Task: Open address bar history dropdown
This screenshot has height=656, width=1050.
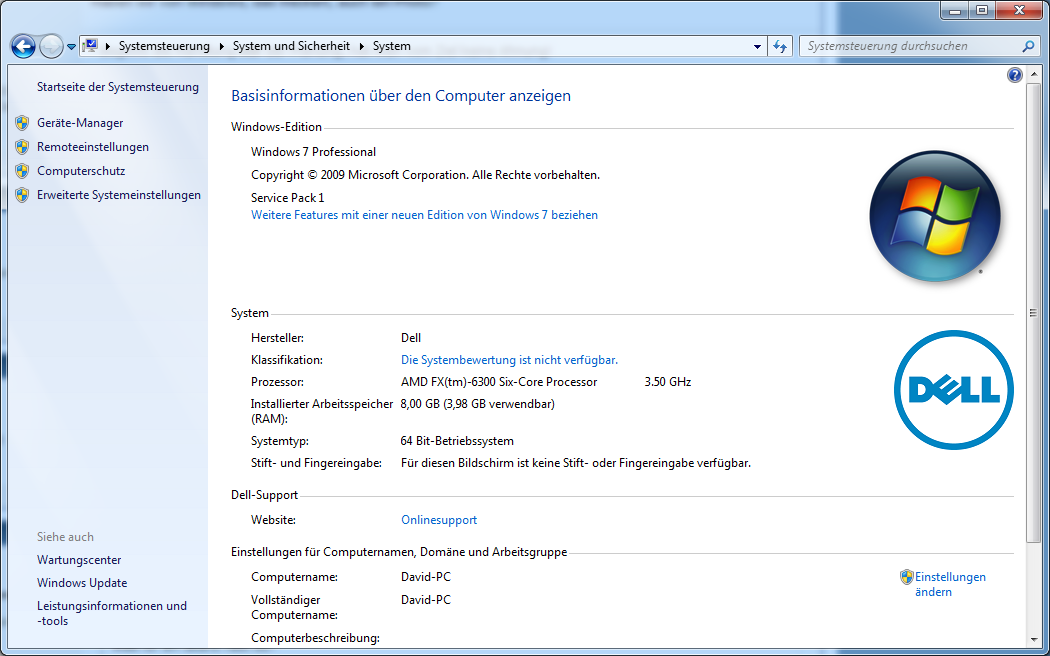Action: 757,46
